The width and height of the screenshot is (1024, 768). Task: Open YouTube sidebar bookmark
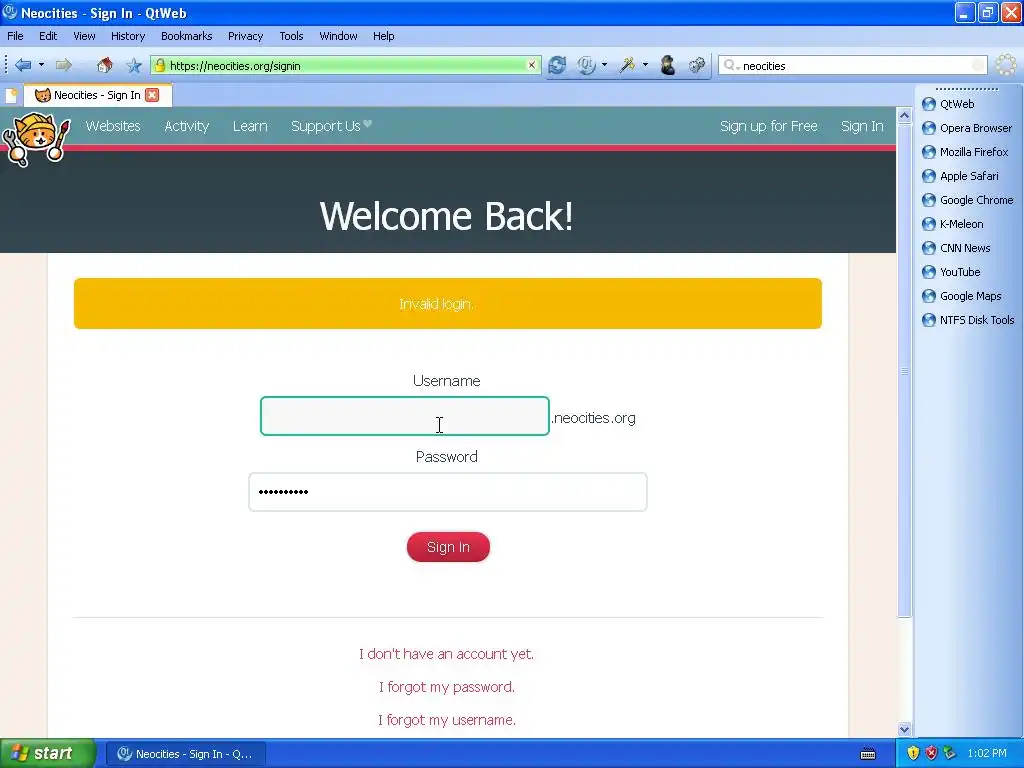951,272
